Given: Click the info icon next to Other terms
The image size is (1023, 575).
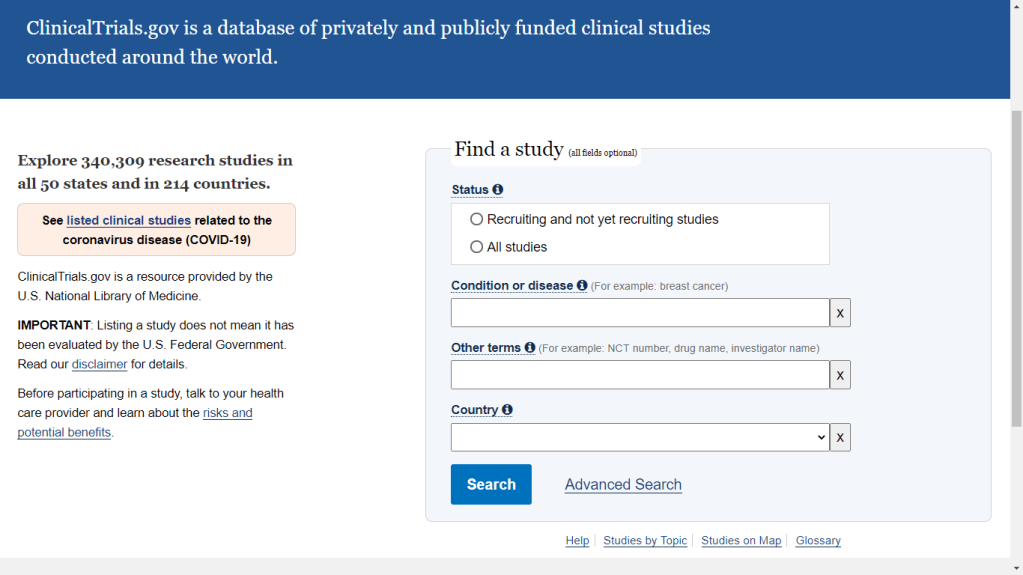Looking at the screenshot, I should [530, 348].
